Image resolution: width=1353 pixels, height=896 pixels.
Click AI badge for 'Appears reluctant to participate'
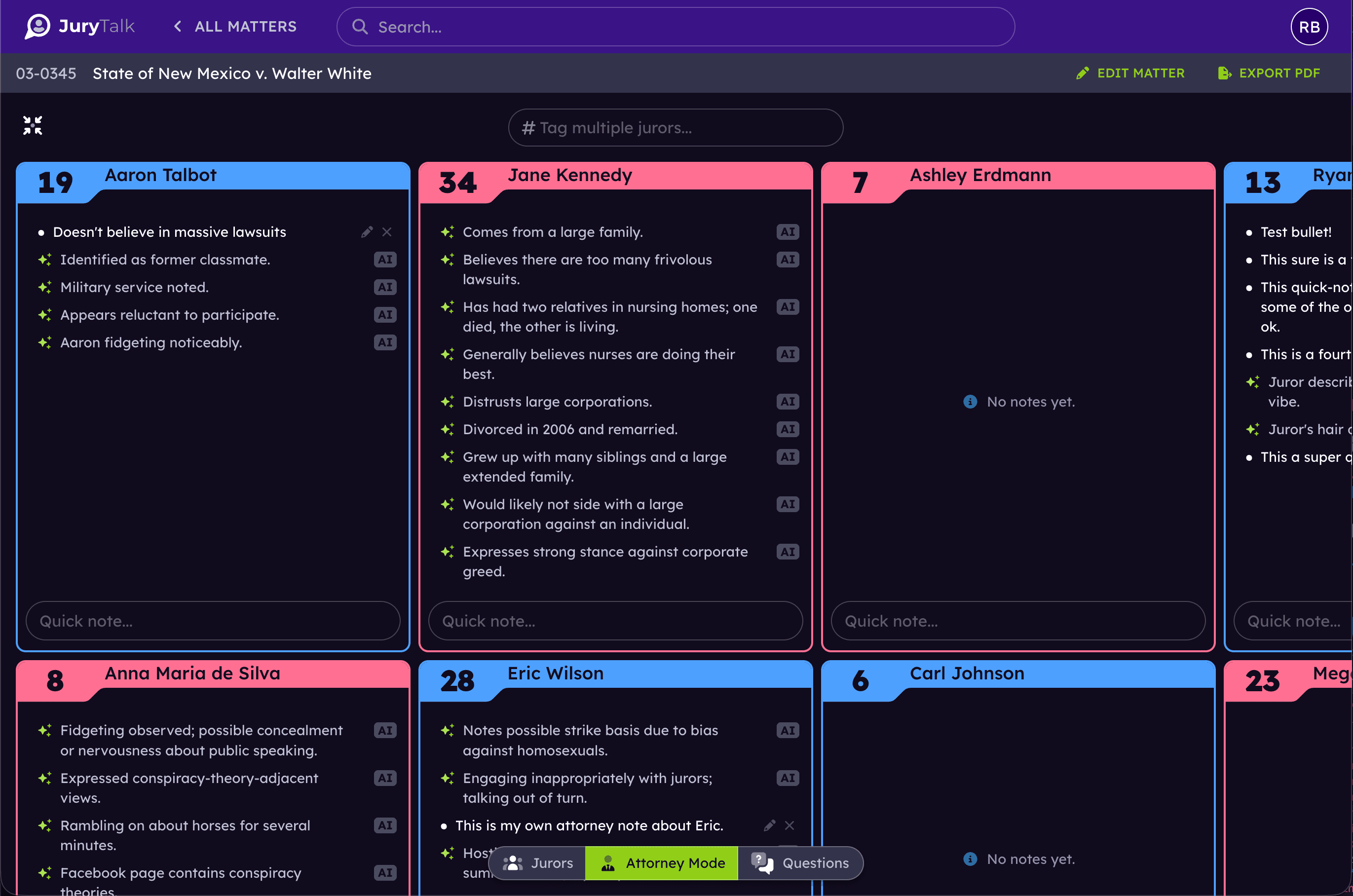(385, 315)
